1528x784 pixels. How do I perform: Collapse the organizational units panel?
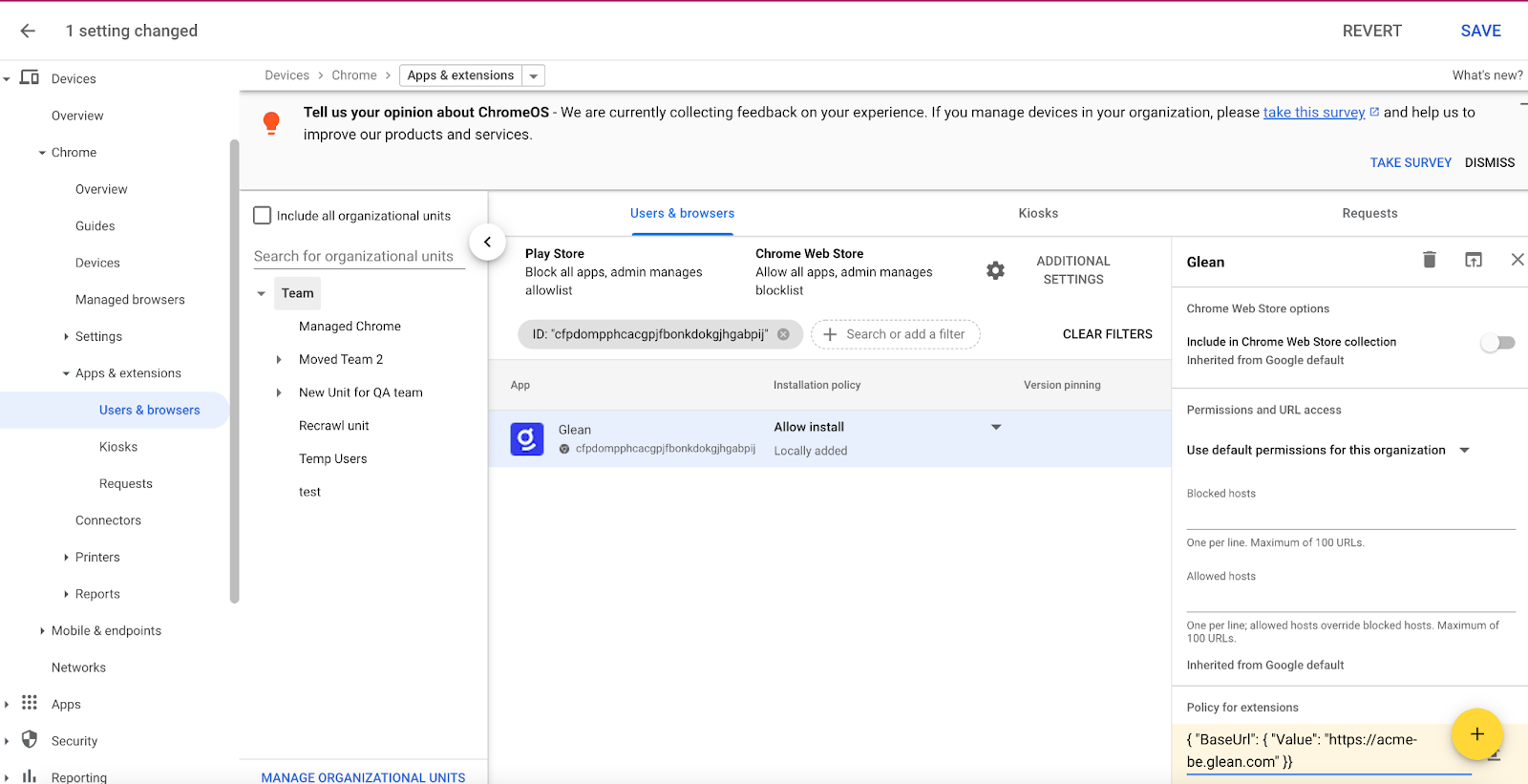pos(487,242)
